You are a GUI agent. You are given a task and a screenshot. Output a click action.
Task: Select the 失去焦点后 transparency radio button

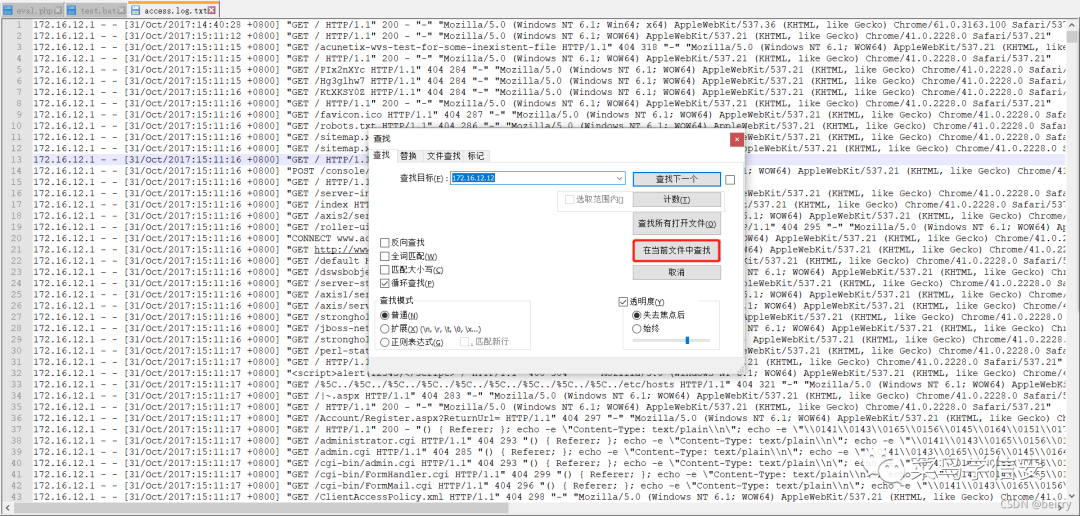636,315
